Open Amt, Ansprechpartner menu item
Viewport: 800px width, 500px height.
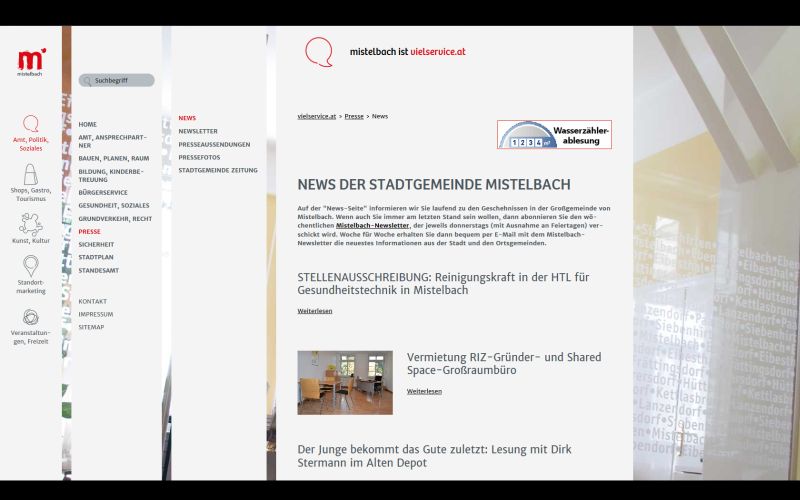(x=112, y=141)
